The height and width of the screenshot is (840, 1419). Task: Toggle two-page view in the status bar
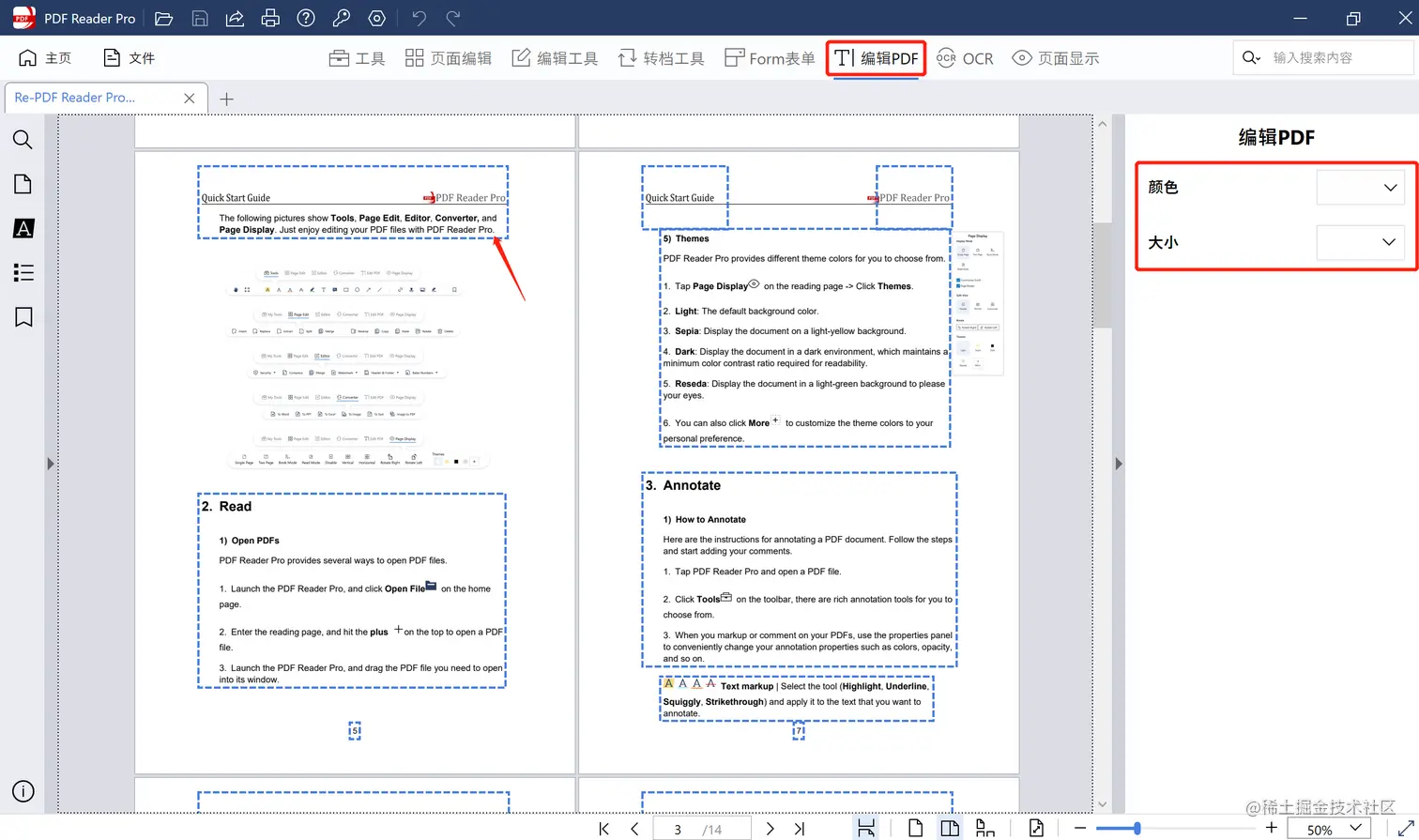coord(949,827)
